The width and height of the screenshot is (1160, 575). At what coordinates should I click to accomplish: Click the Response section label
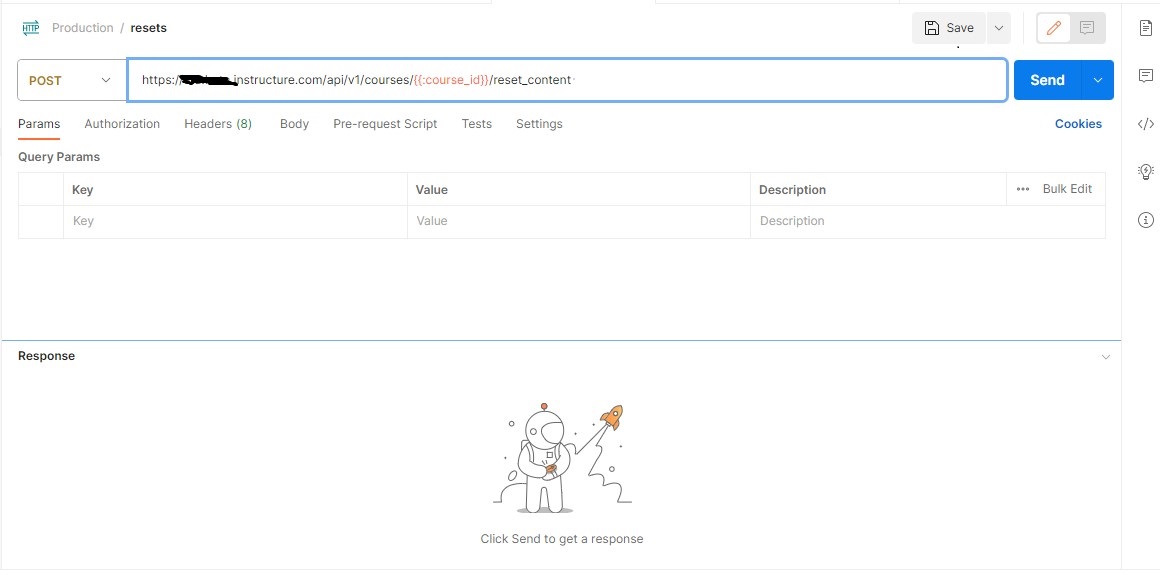click(x=47, y=356)
